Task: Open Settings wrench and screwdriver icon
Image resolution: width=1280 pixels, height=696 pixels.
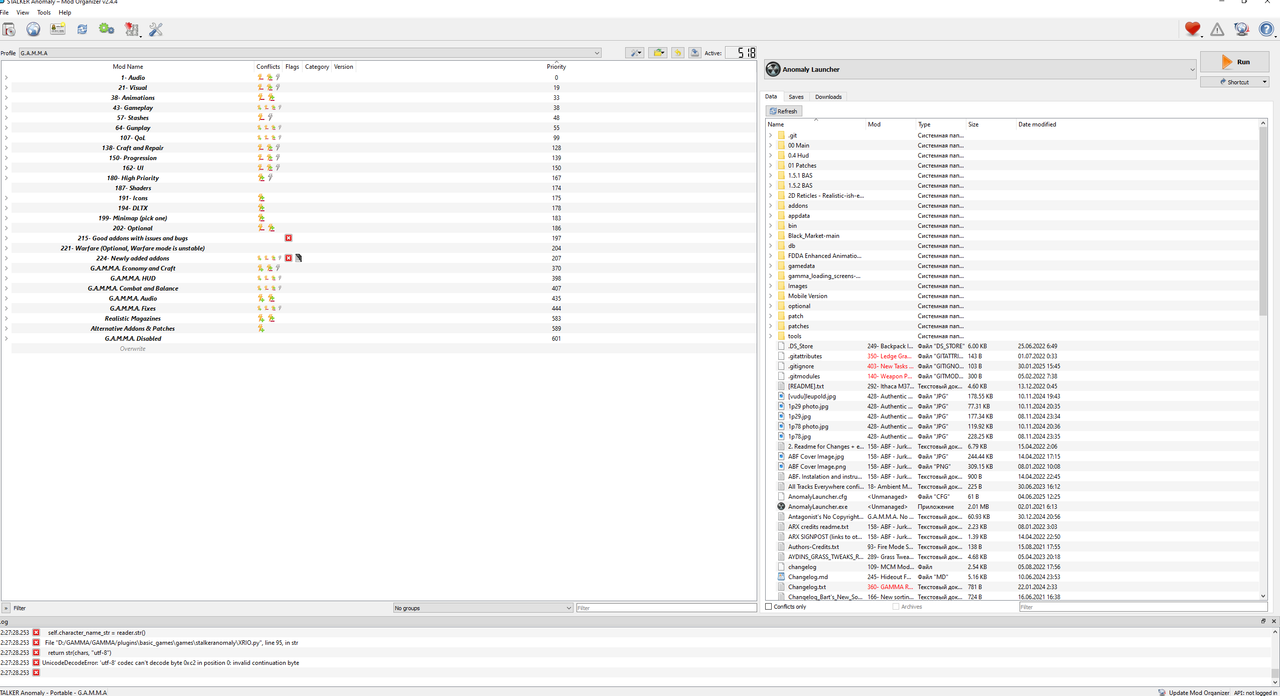Action: point(156,30)
